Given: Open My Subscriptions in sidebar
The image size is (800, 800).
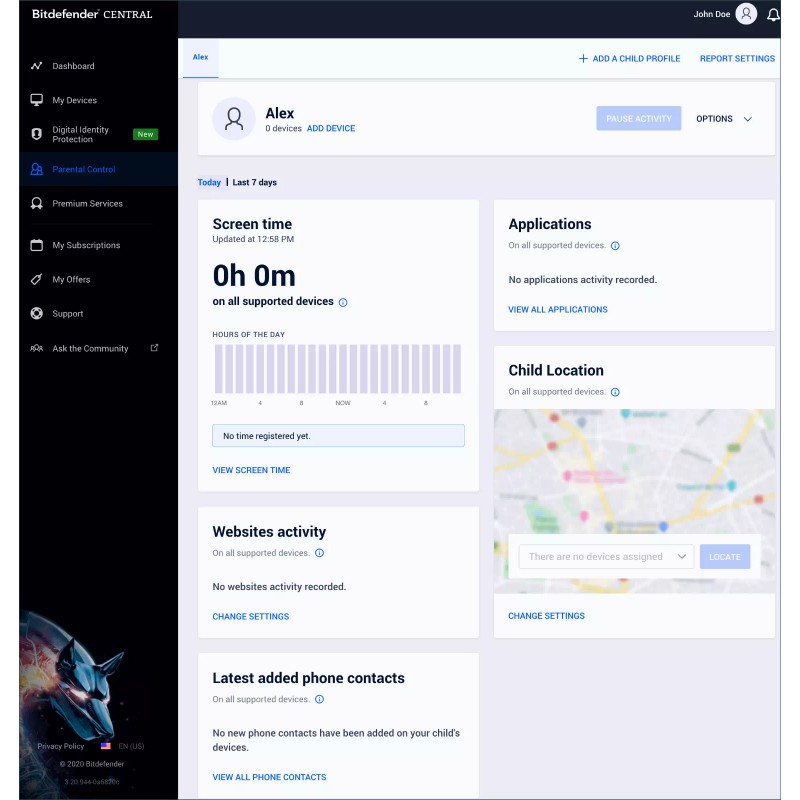Looking at the screenshot, I should pyautogui.click(x=86, y=245).
